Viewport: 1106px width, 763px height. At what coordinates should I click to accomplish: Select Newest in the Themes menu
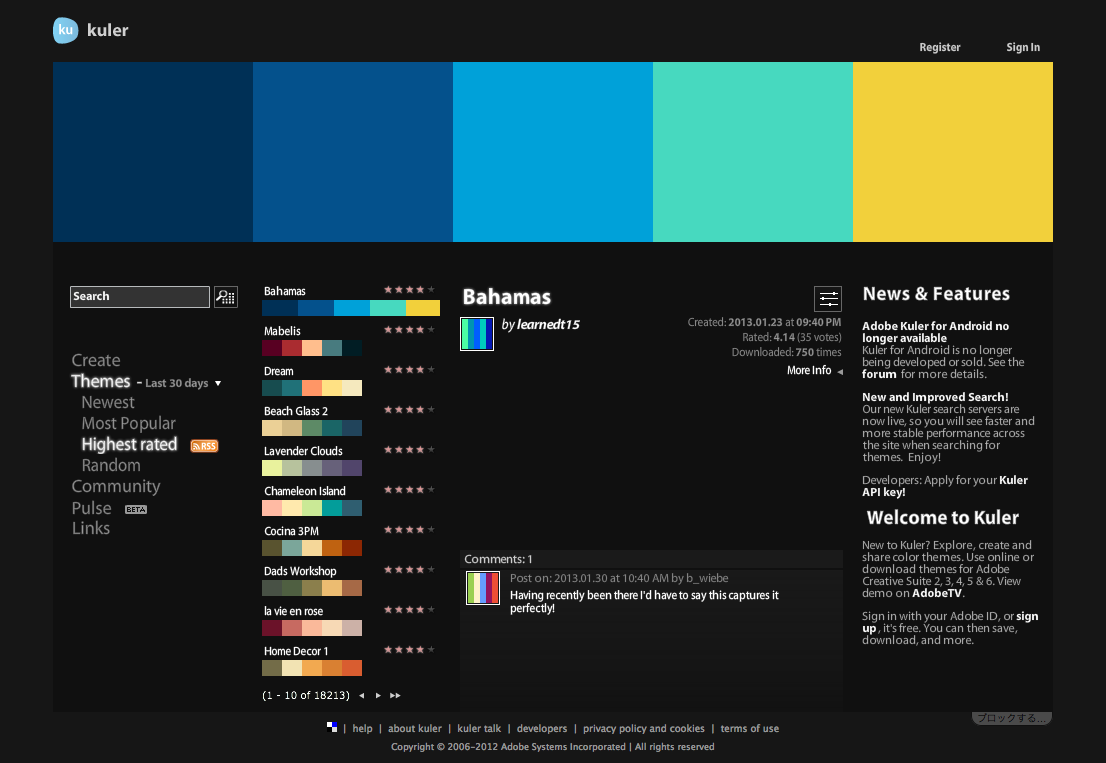[x=108, y=402]
